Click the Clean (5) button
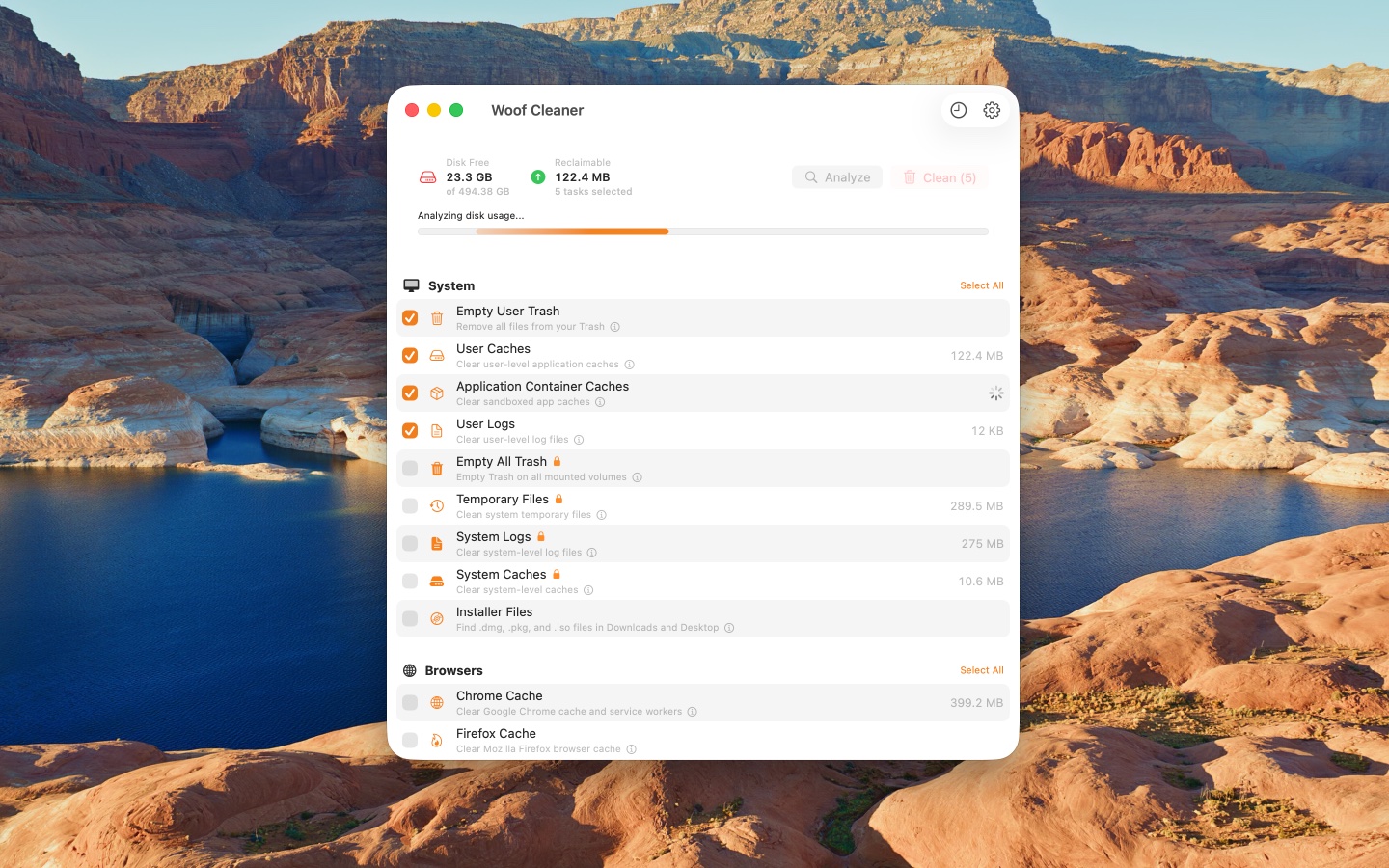 tap(940, 177)
